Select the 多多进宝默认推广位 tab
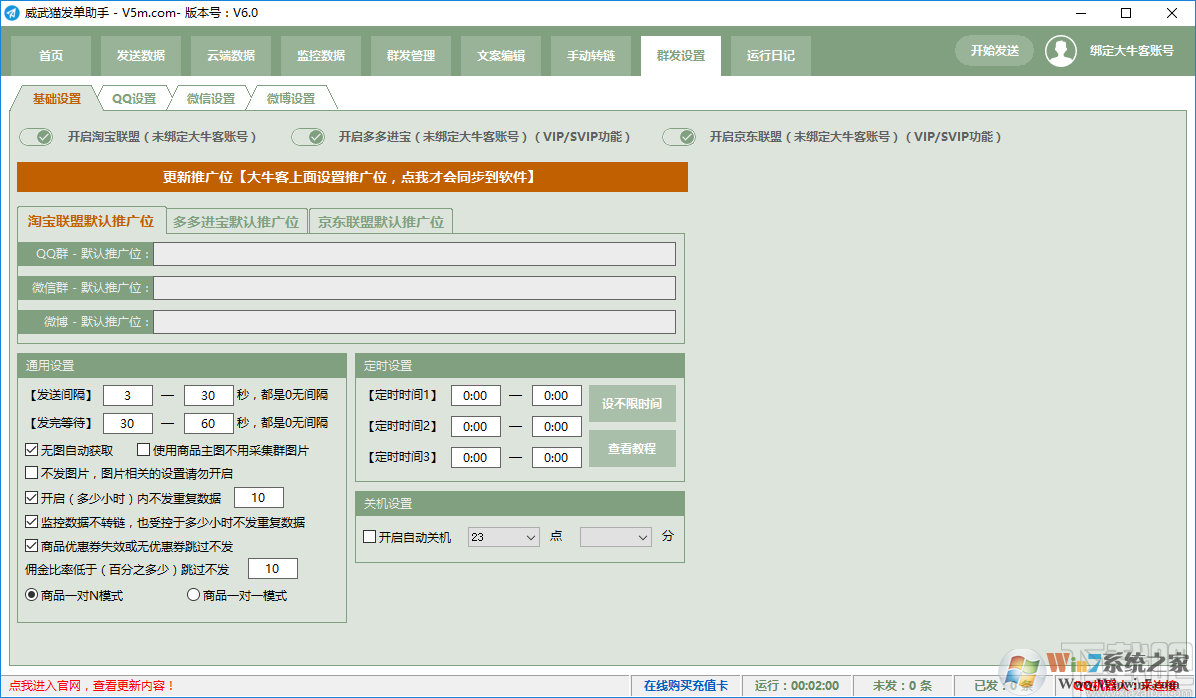The width and height of the screenshot is (1196, 698). pyautogui.click(x=237, y=220)
